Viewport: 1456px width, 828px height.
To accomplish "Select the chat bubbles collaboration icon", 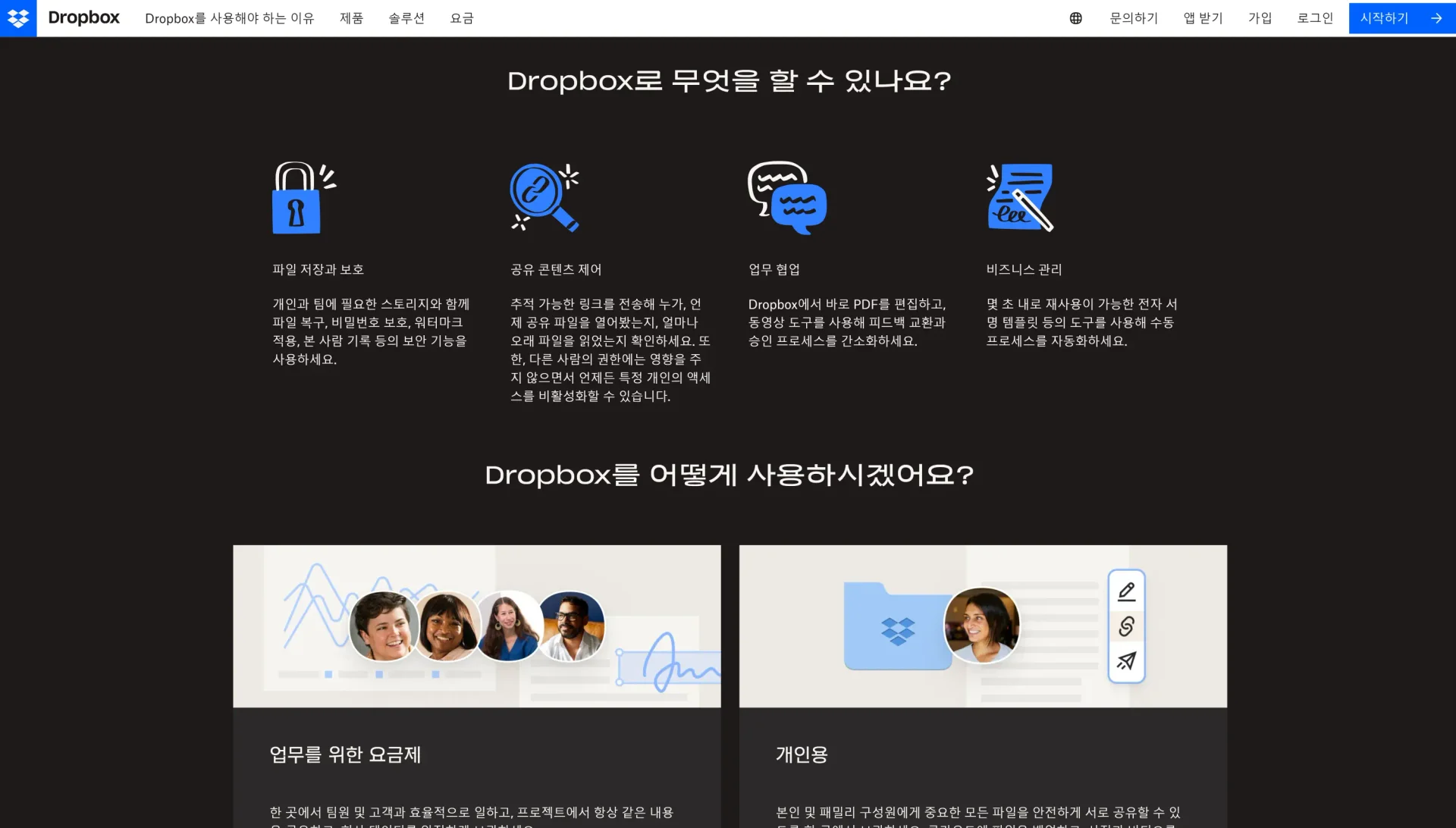I will point(786,198).
